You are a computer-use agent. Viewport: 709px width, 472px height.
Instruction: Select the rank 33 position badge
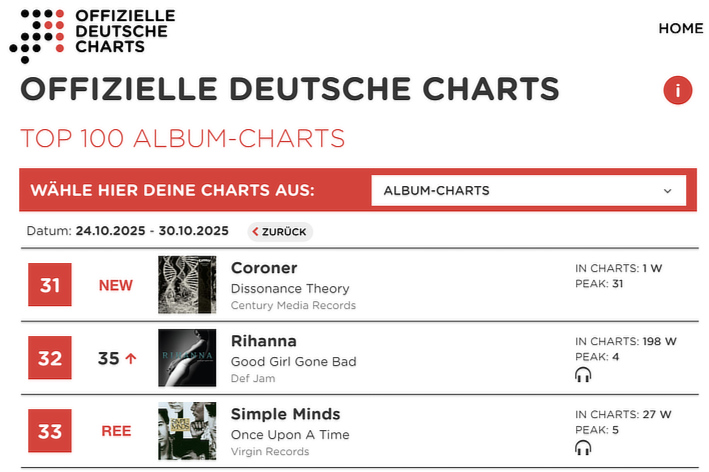point(50,432)
